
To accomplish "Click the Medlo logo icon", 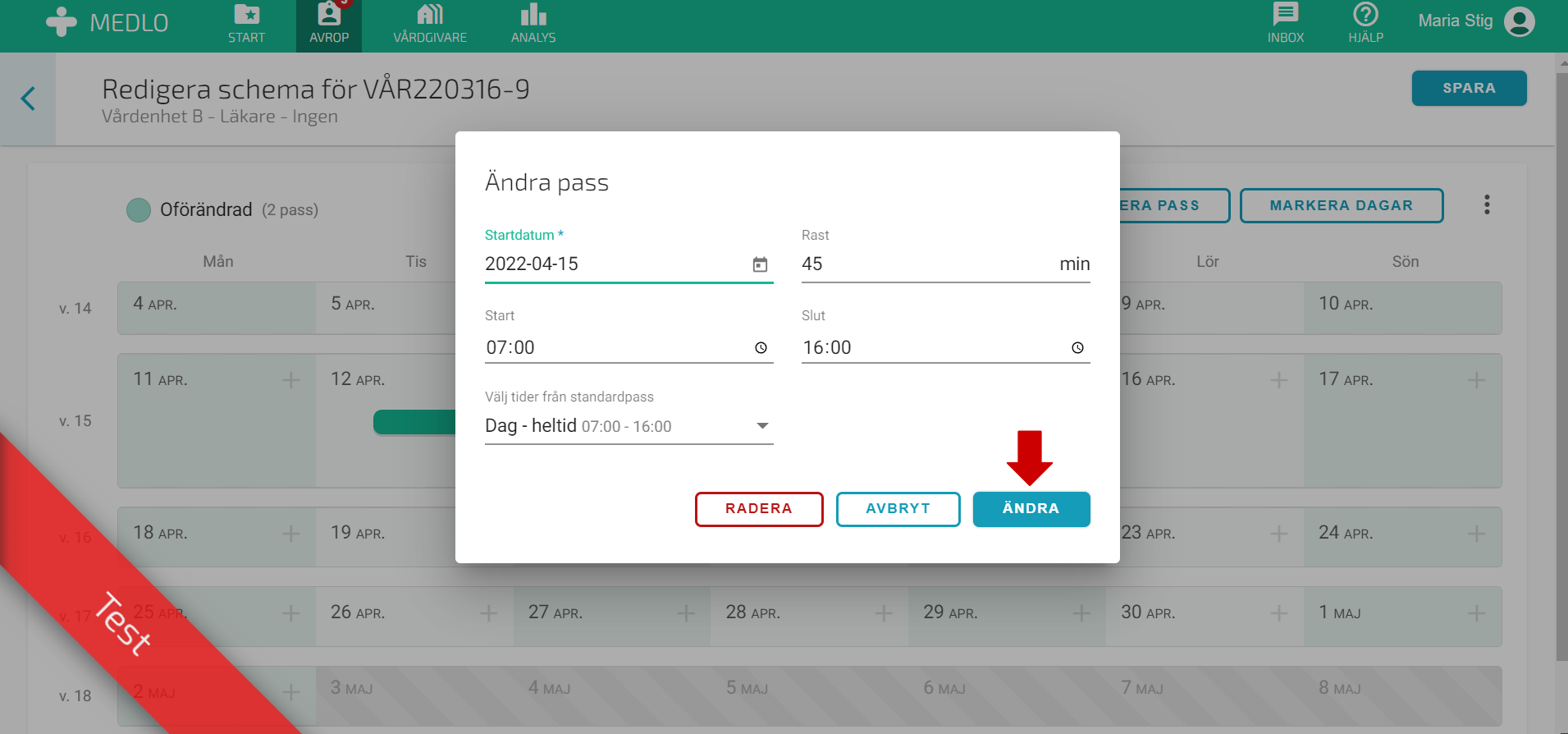I will [x=62, y=22].
